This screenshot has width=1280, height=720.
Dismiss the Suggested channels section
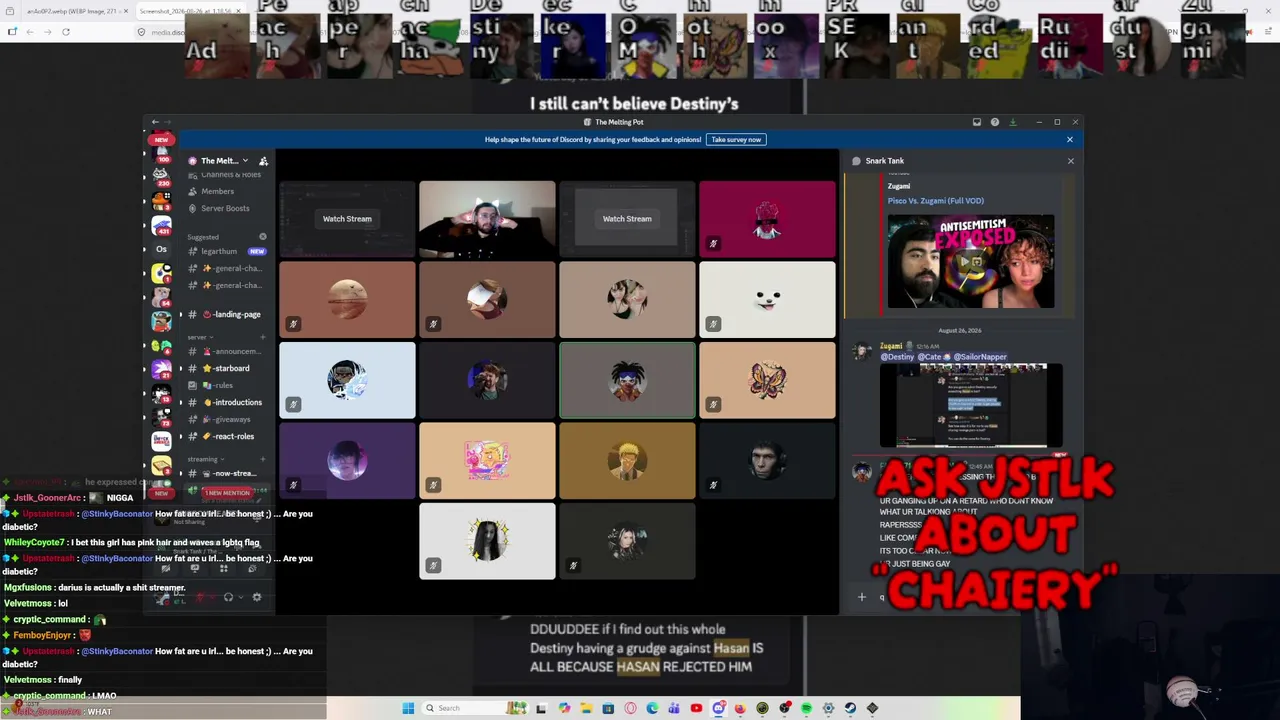pyautogui.click(x=263, y=237)
